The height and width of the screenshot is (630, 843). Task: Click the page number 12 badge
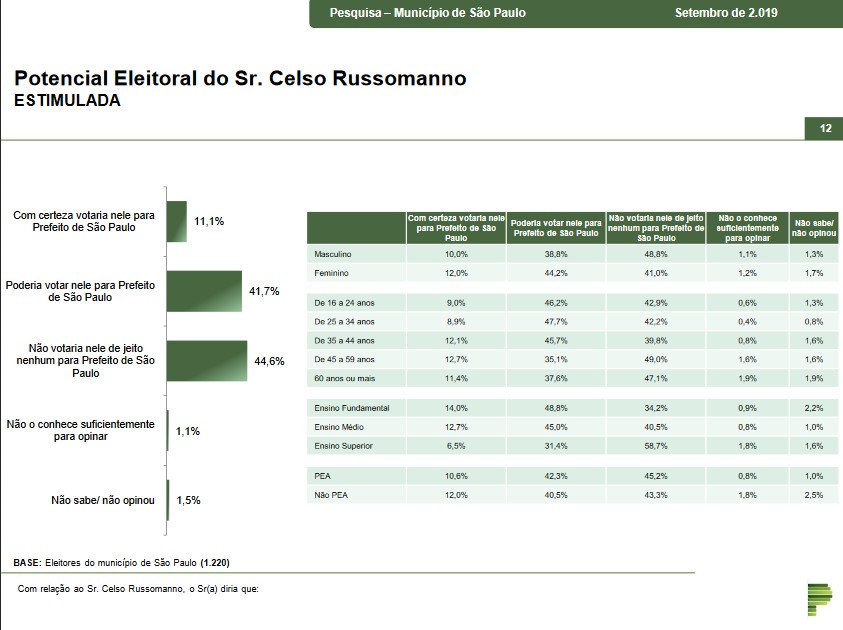(824, 129)
